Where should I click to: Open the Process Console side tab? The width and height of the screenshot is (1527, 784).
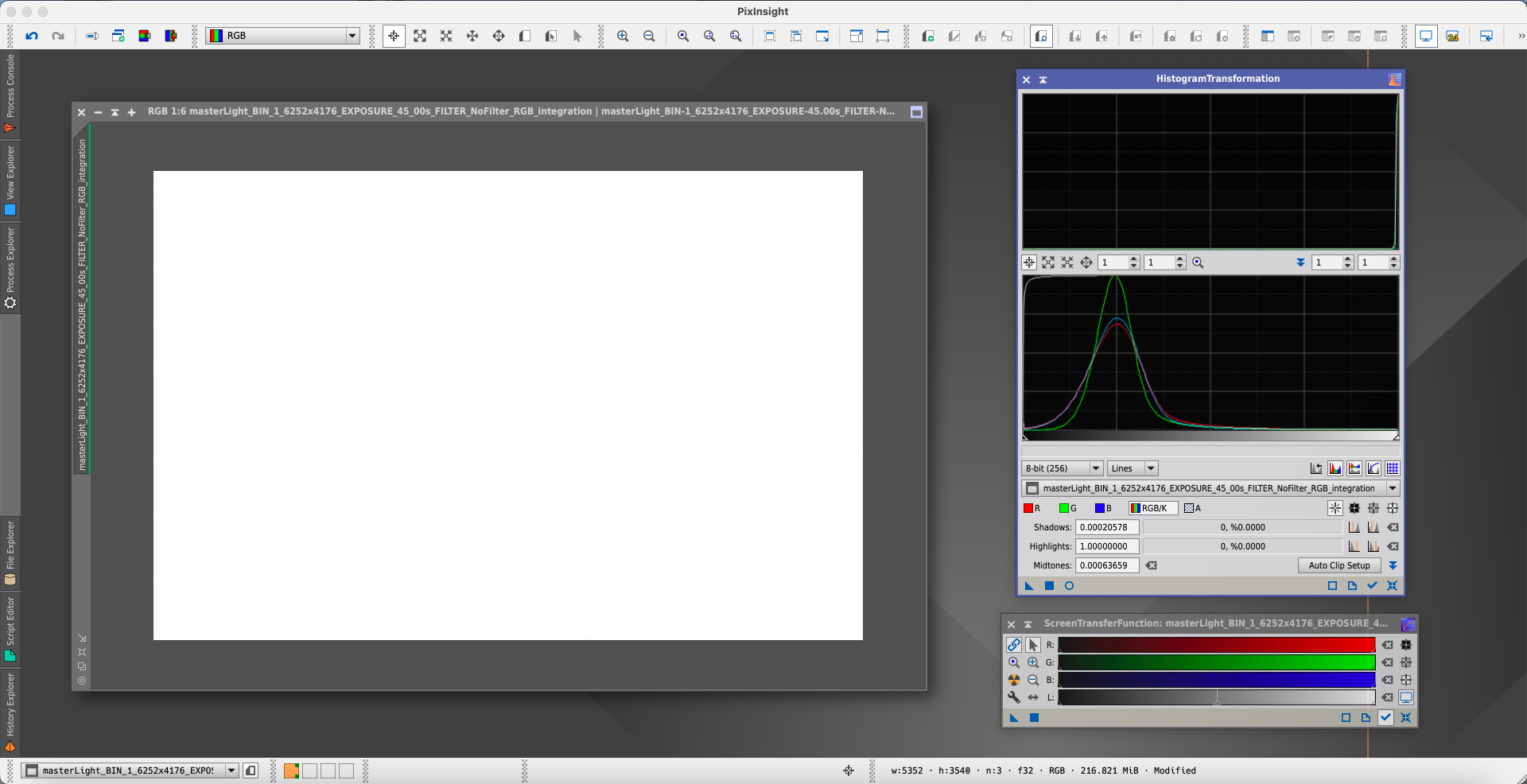point(10,94)
